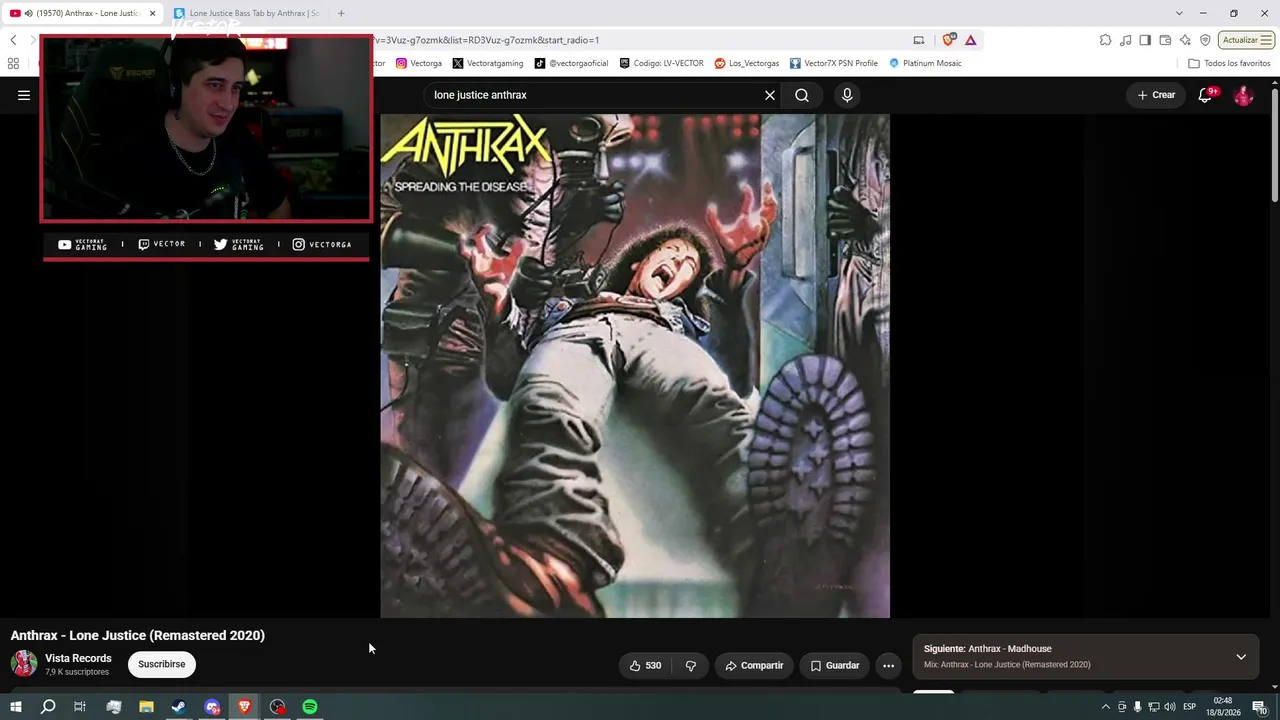Switch ESP keyboard language indicator
Screen dimensions: 1280x720
(x=1190, y=707)
